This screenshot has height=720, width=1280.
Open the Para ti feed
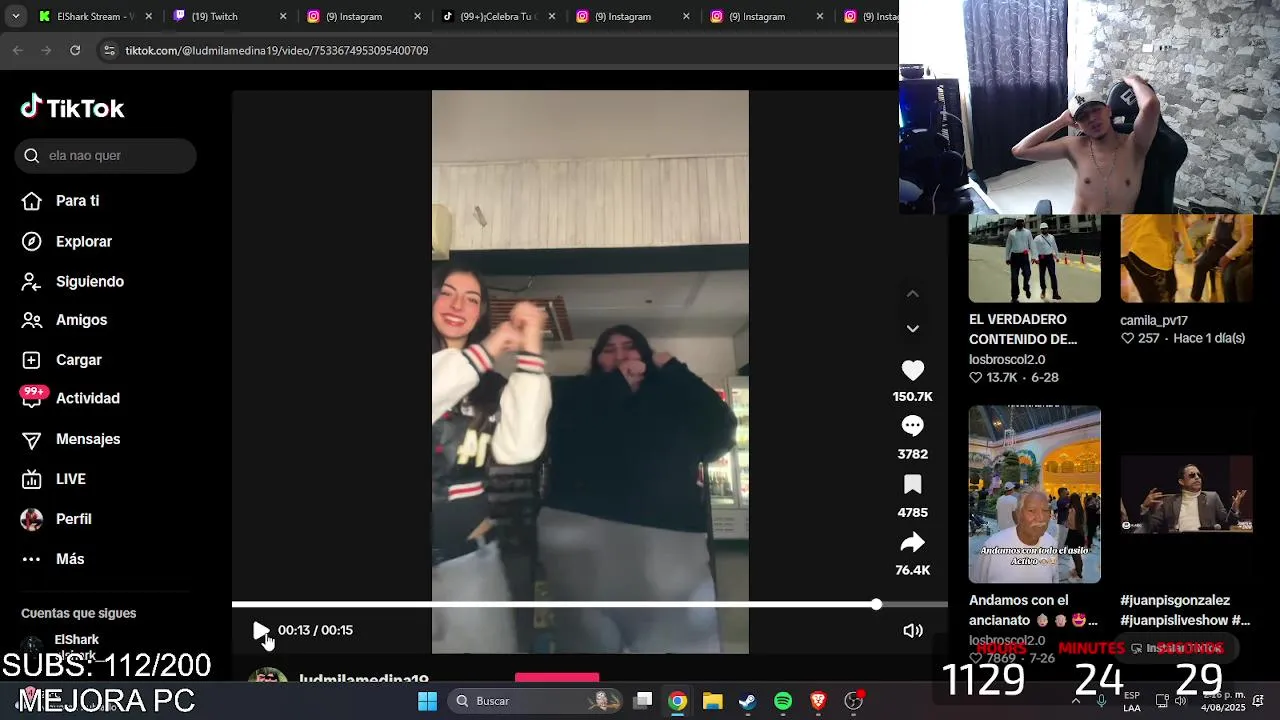[x=62, y=201]
